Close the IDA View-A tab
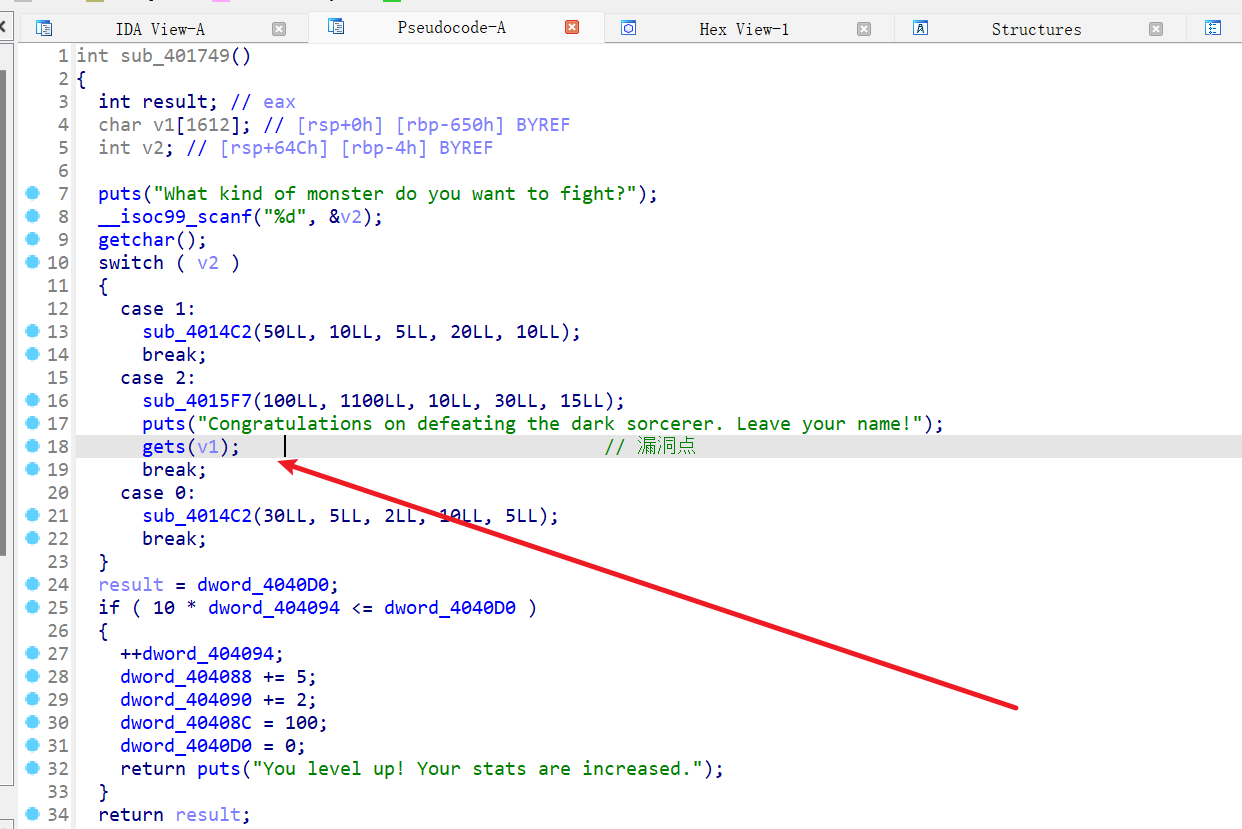This screenshot has width=1242, height=829. [279, 29]
